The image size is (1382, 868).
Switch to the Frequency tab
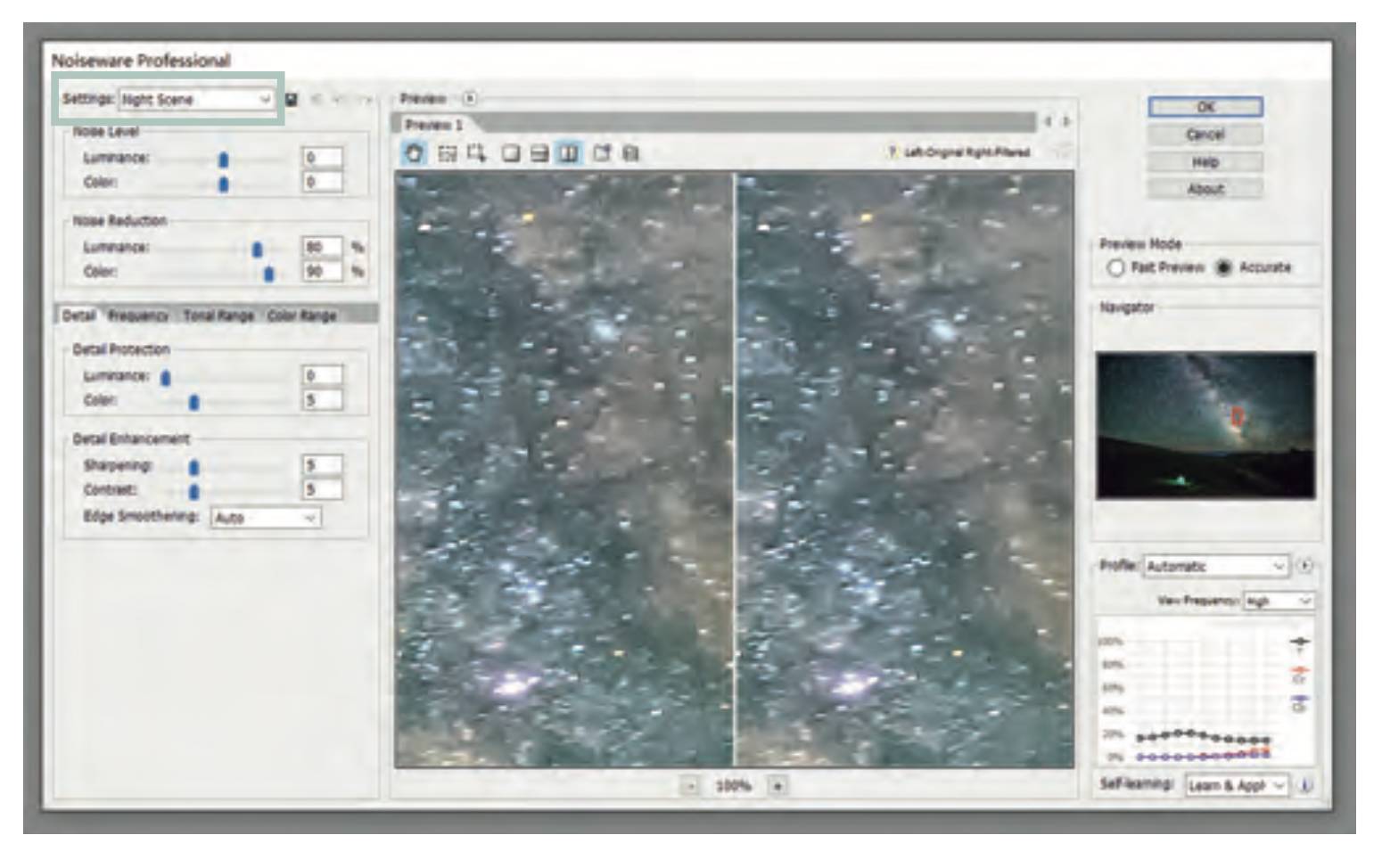tap(138, 315)
